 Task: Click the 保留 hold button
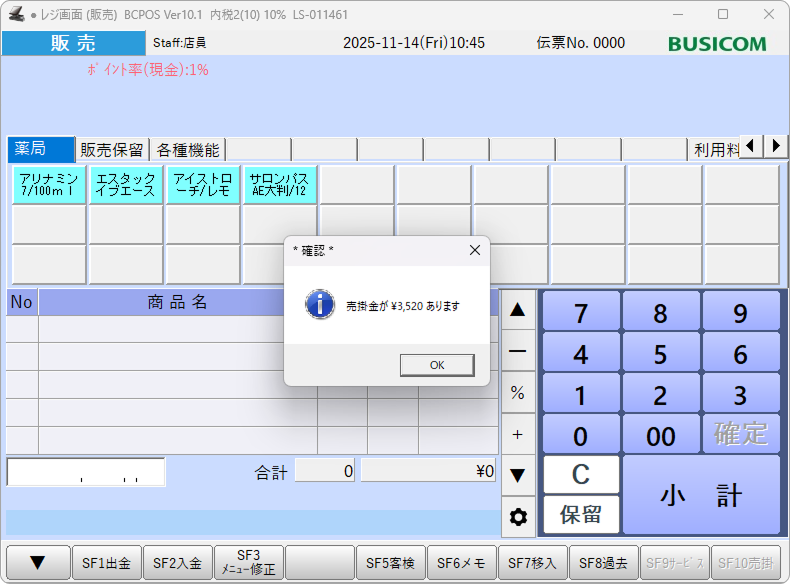(x=581, y=515)
